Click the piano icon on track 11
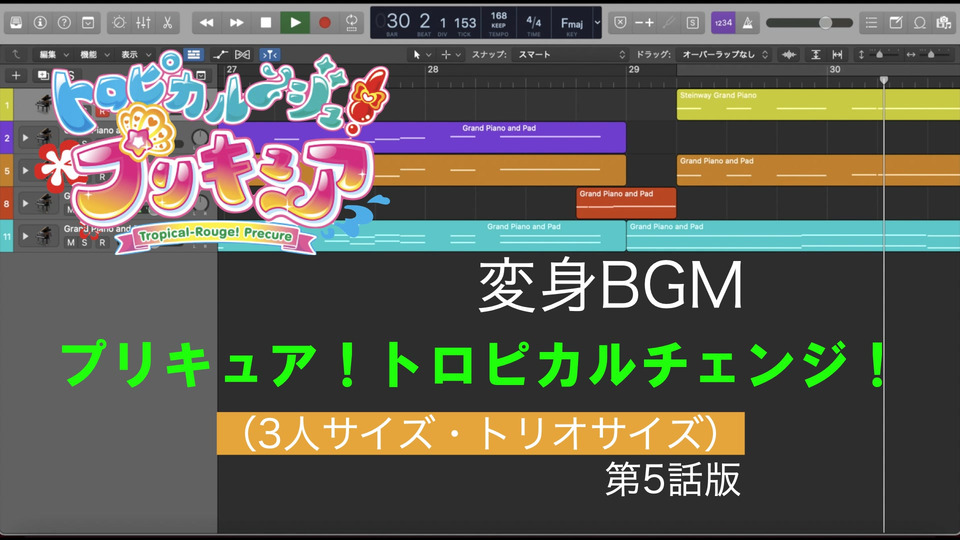 43,235
